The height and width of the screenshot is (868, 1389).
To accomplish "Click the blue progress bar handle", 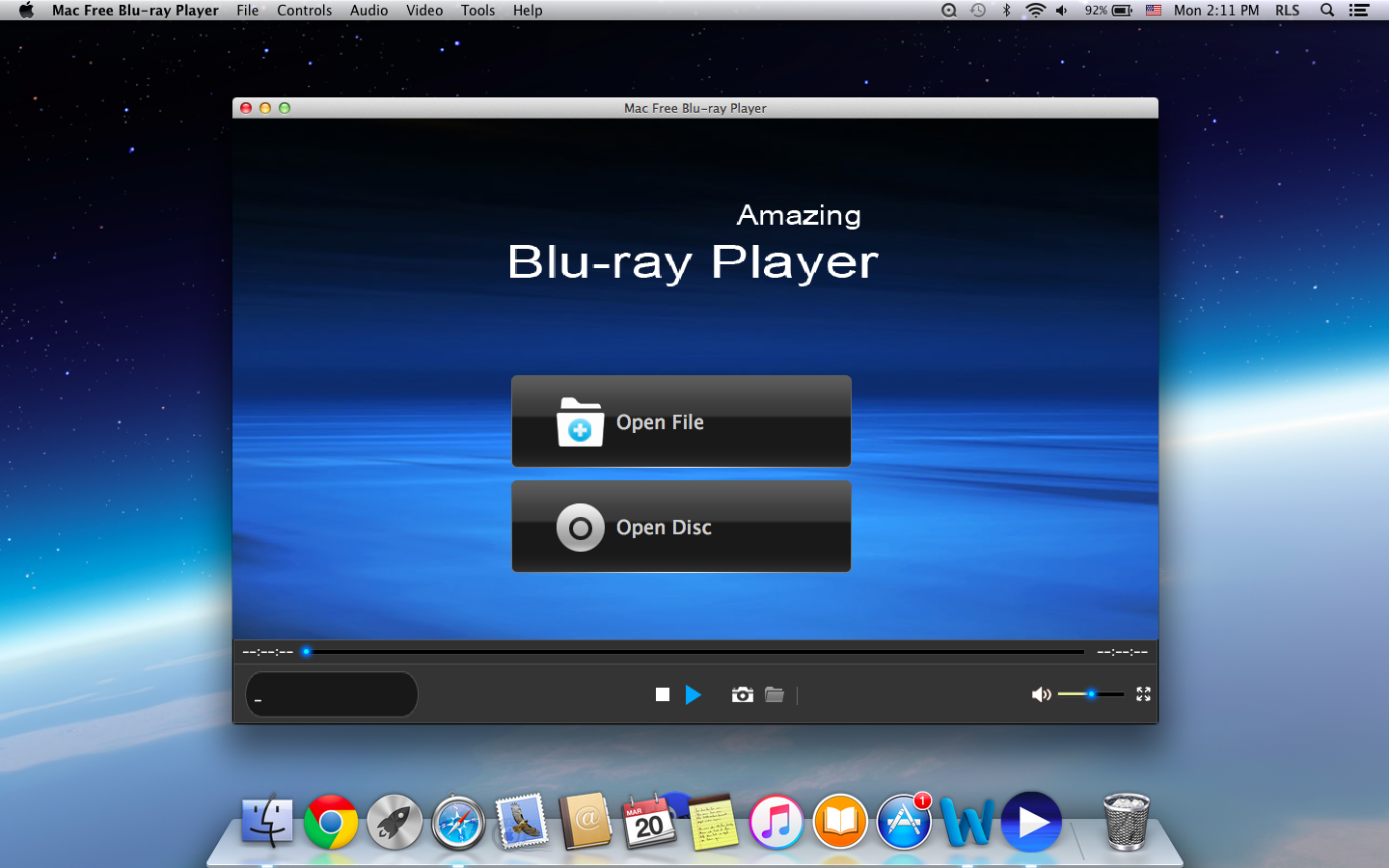I will pyautogui.click(x=306, y=652).
